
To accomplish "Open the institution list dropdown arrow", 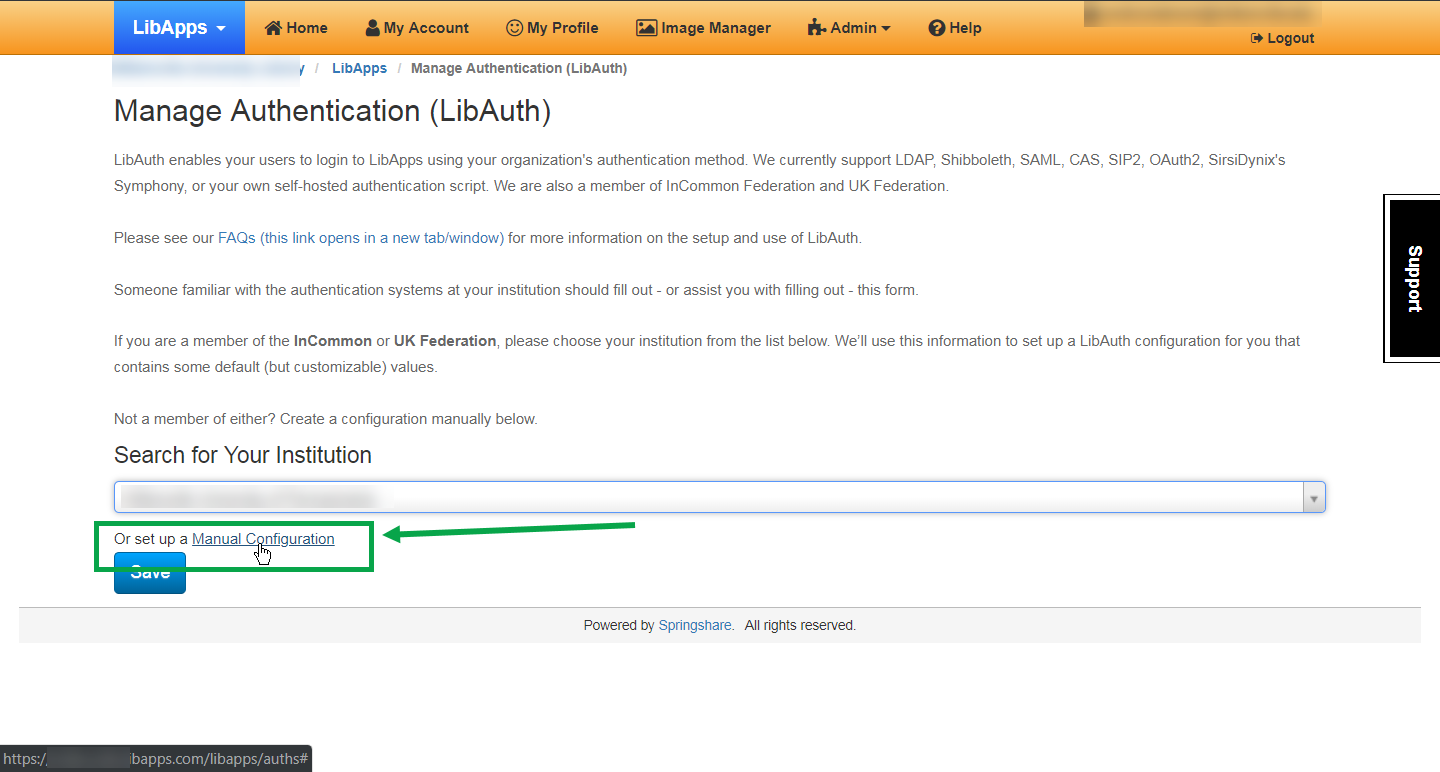I will point(1314,497).
